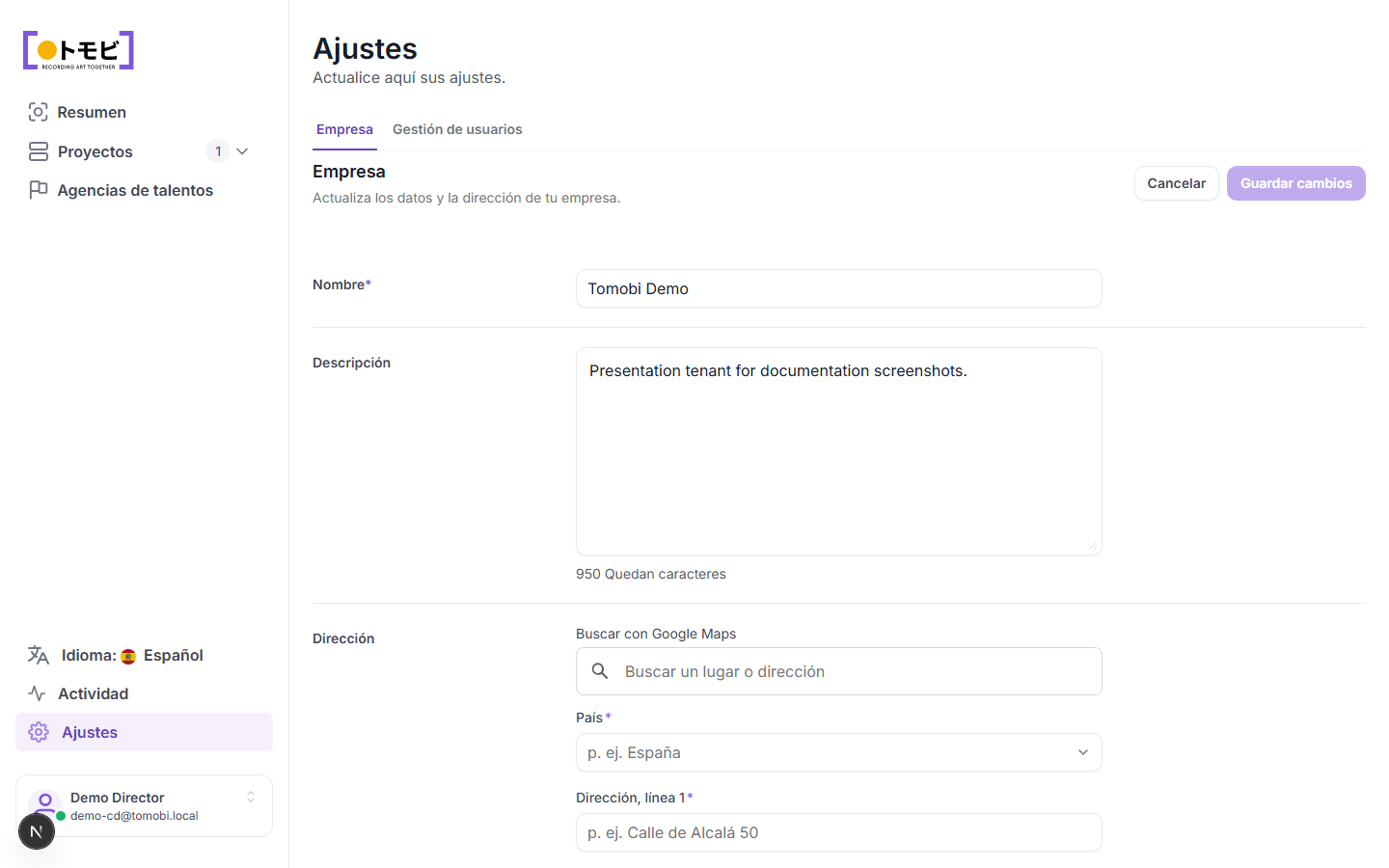Switch to the Empresa tab
This screenshot has height=868, width=1389.
click(344, 129)
